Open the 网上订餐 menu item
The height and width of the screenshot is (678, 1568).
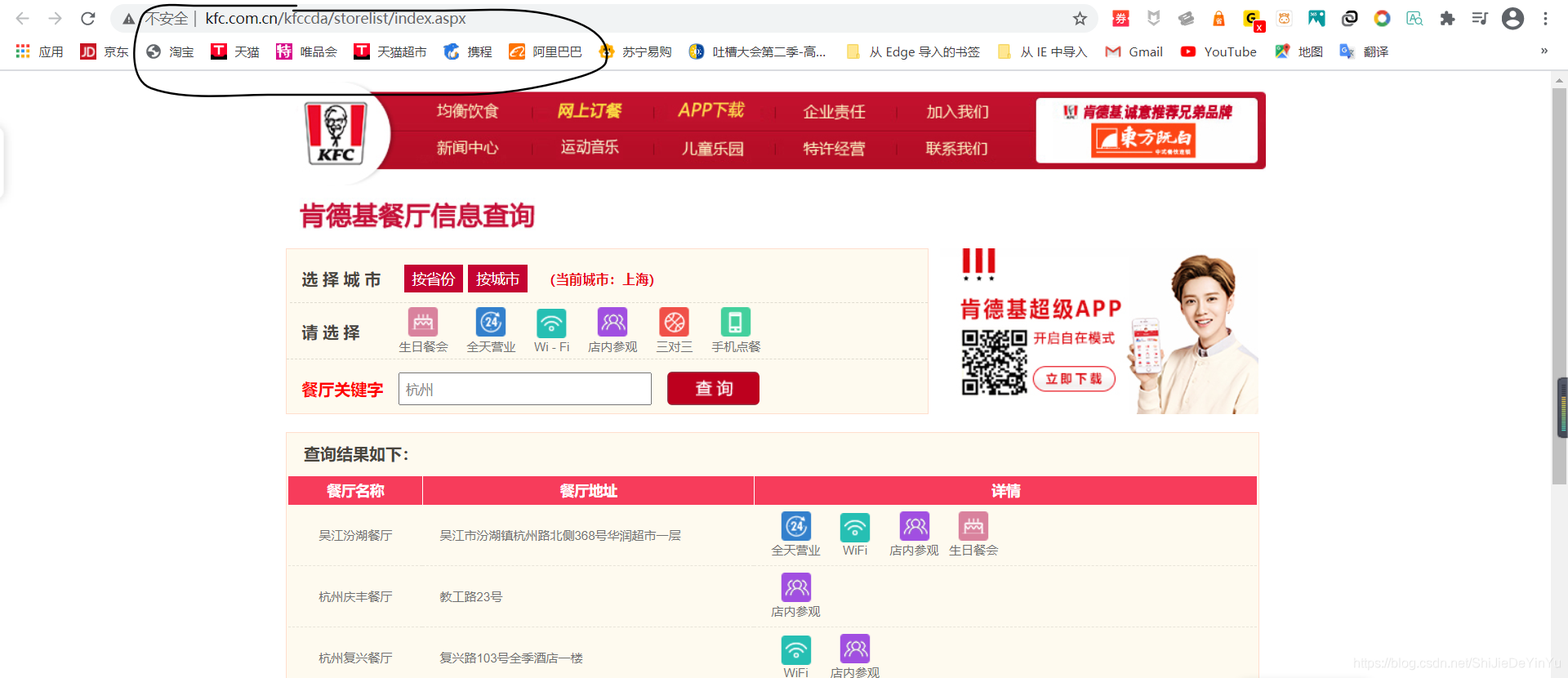coord(589,110)
